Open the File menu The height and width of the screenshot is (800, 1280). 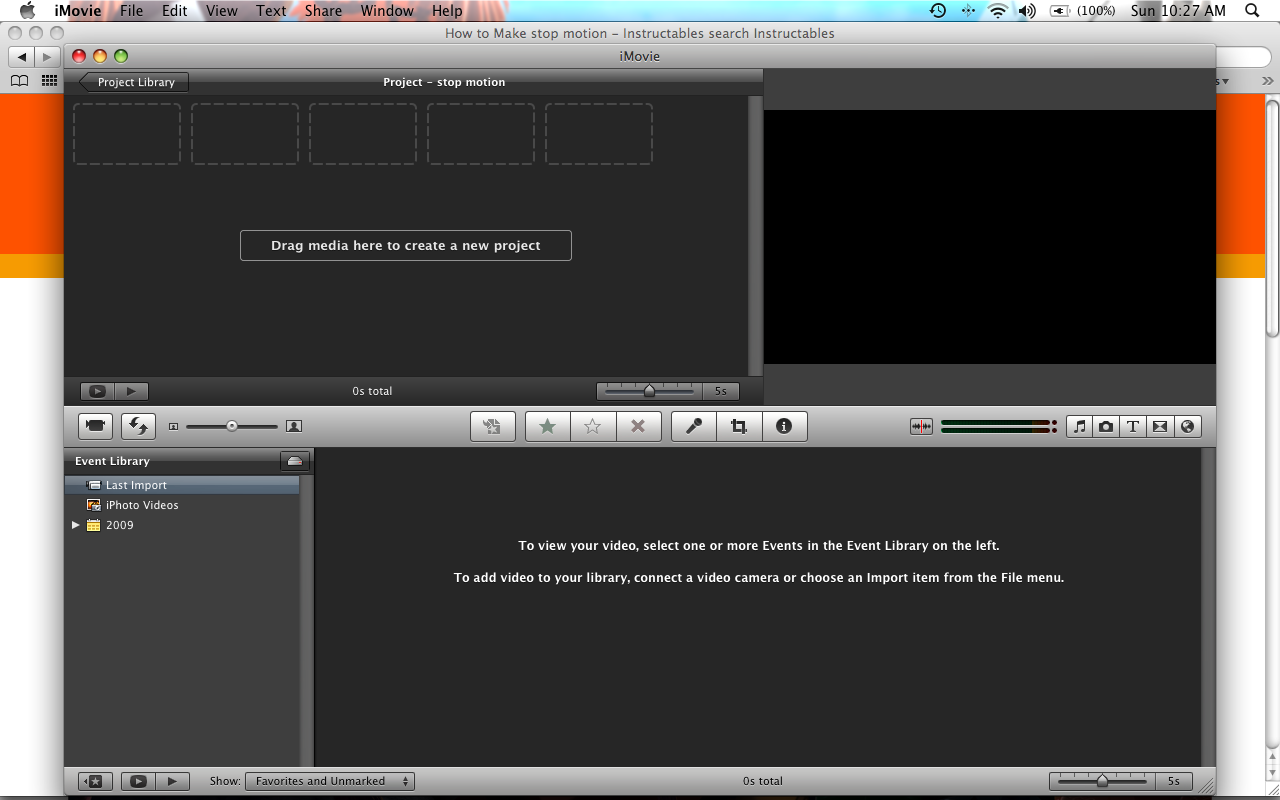point(131,11)
